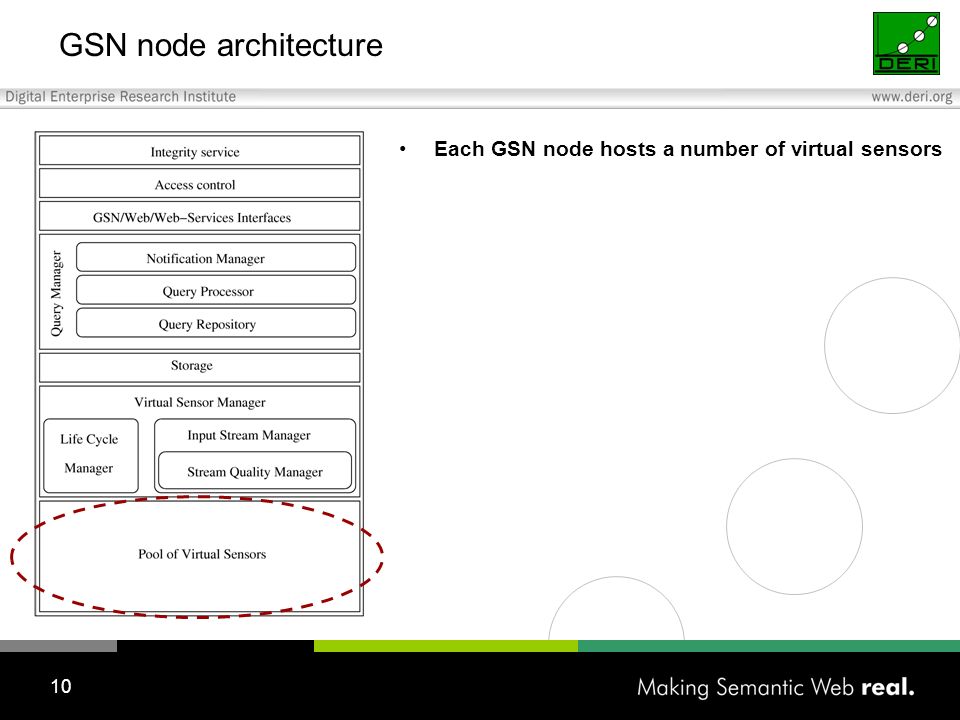This screenshot has width=960, height=720.
Task: Click the 'Storage' layer box
Action: point(200,367)
